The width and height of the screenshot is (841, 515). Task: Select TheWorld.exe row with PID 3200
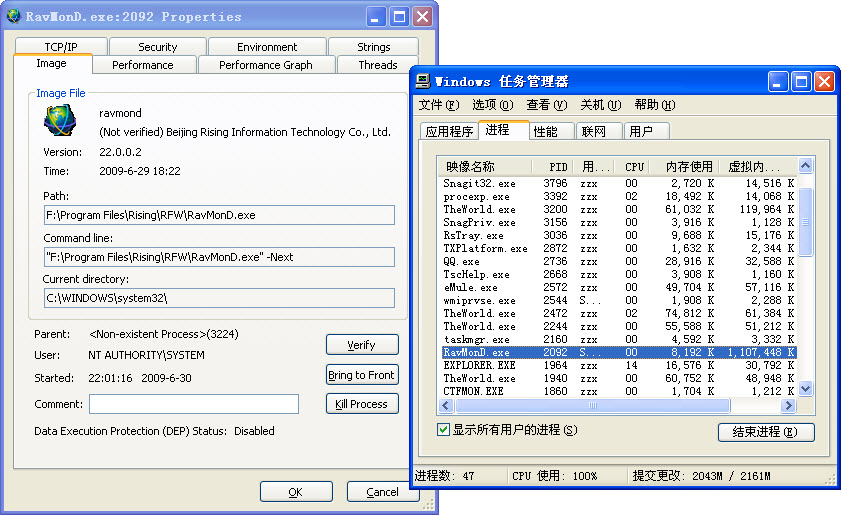618,209
